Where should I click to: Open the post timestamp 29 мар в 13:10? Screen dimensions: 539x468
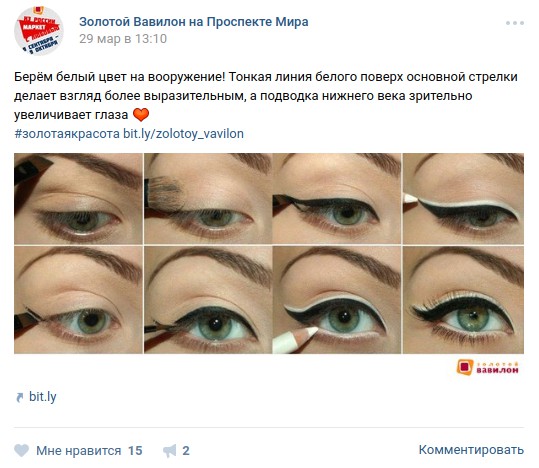[123, 39]
